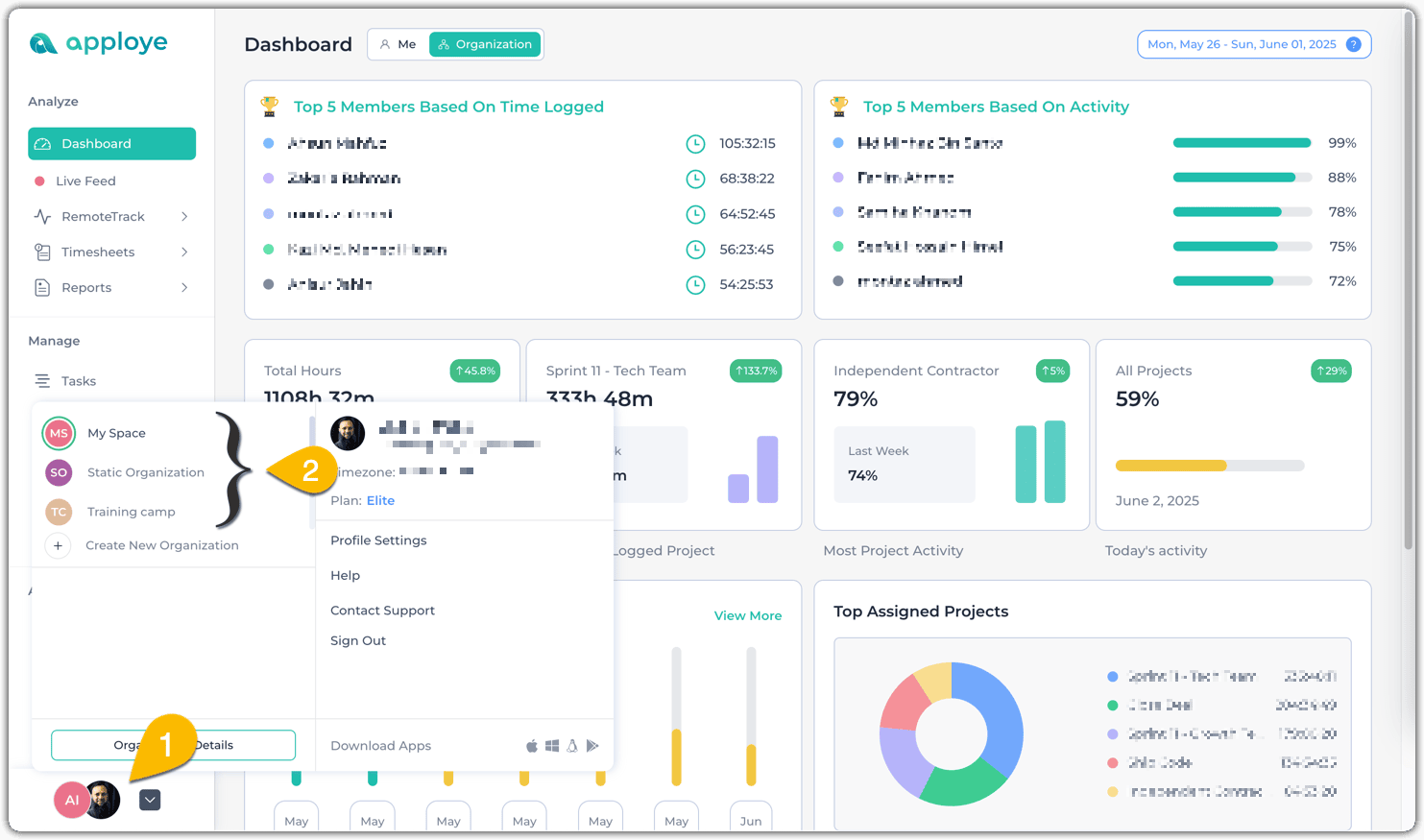This screenshot has width=1424, height=840.
Task: Click the View More link
Action: (x=747, y=615)
